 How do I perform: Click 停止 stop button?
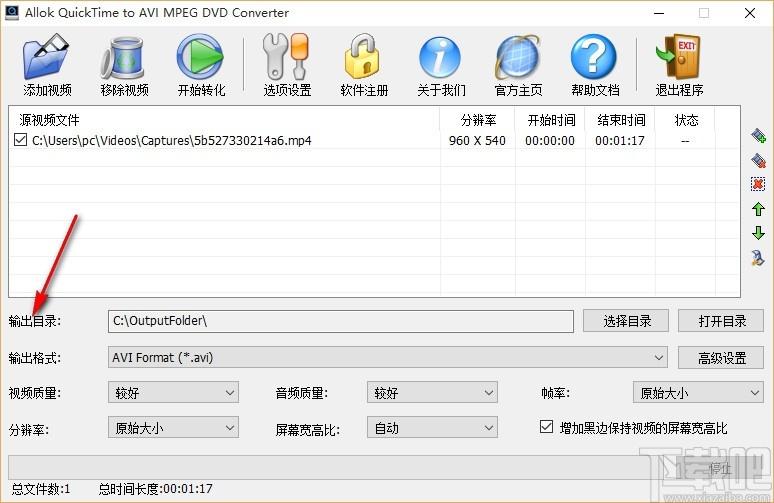(720, 467)
